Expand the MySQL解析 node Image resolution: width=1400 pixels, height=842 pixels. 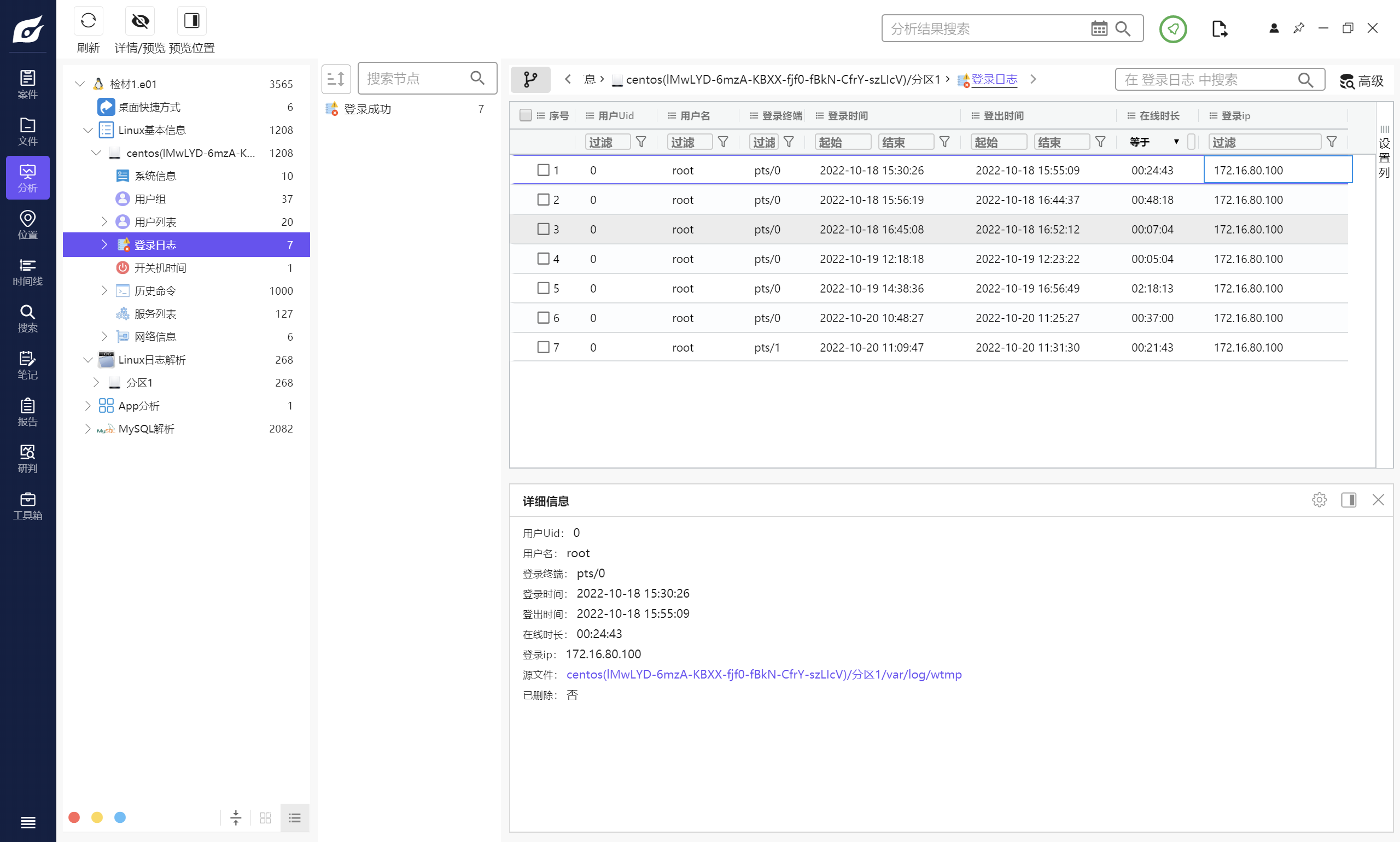pos(88,428)
